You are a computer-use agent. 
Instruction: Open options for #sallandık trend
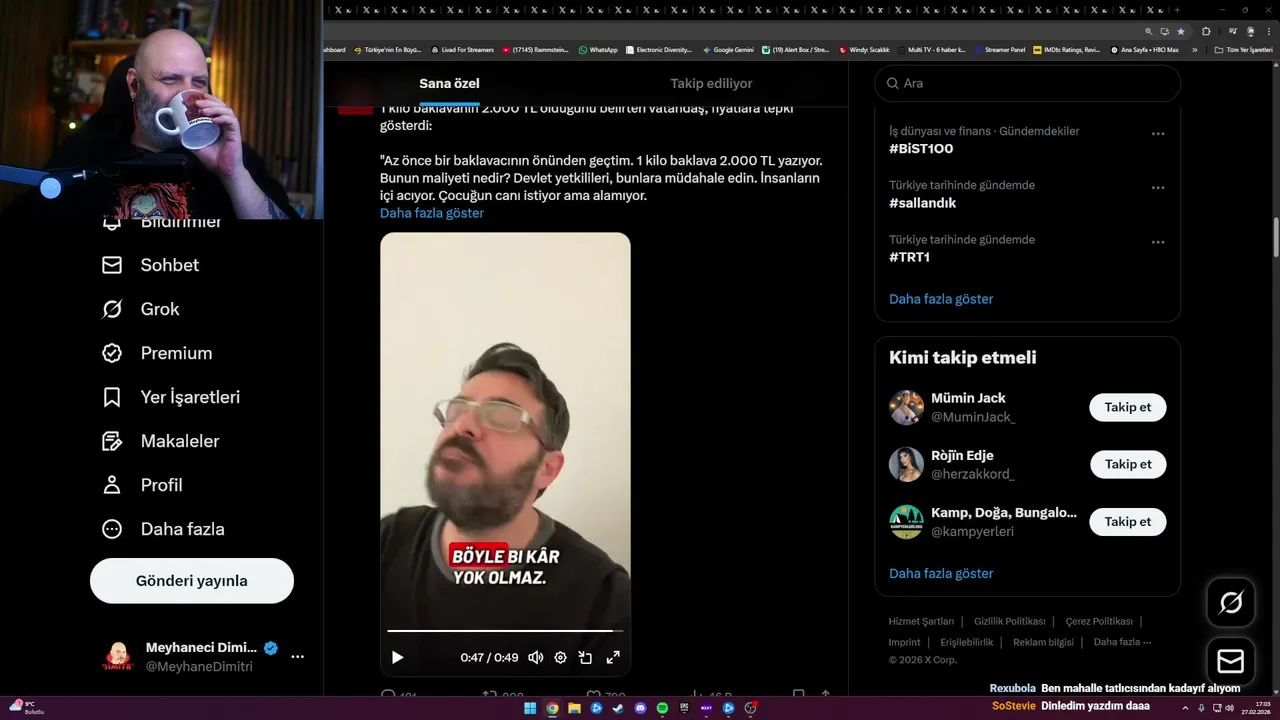pyautogui.click(x=1158, y=187)
